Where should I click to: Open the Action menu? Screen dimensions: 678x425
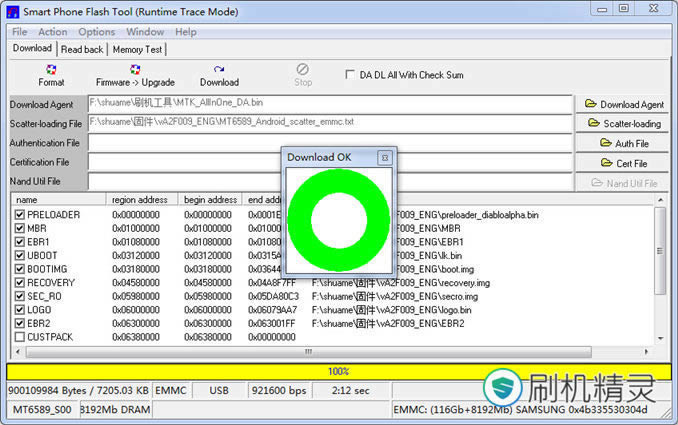coord(52,32)
